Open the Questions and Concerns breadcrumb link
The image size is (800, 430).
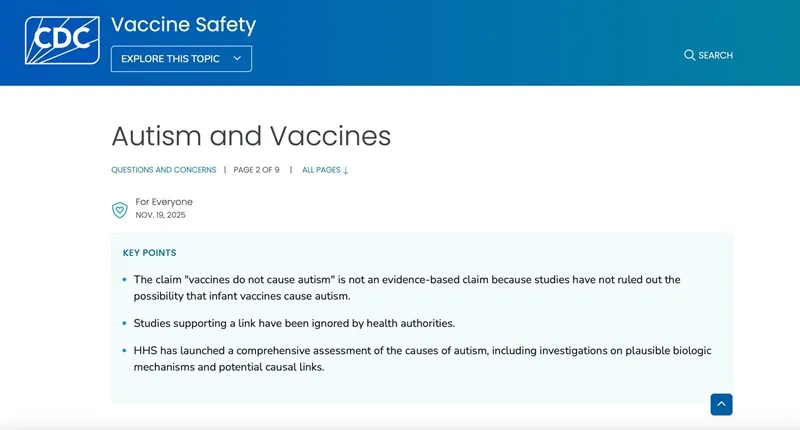[163, 170]
